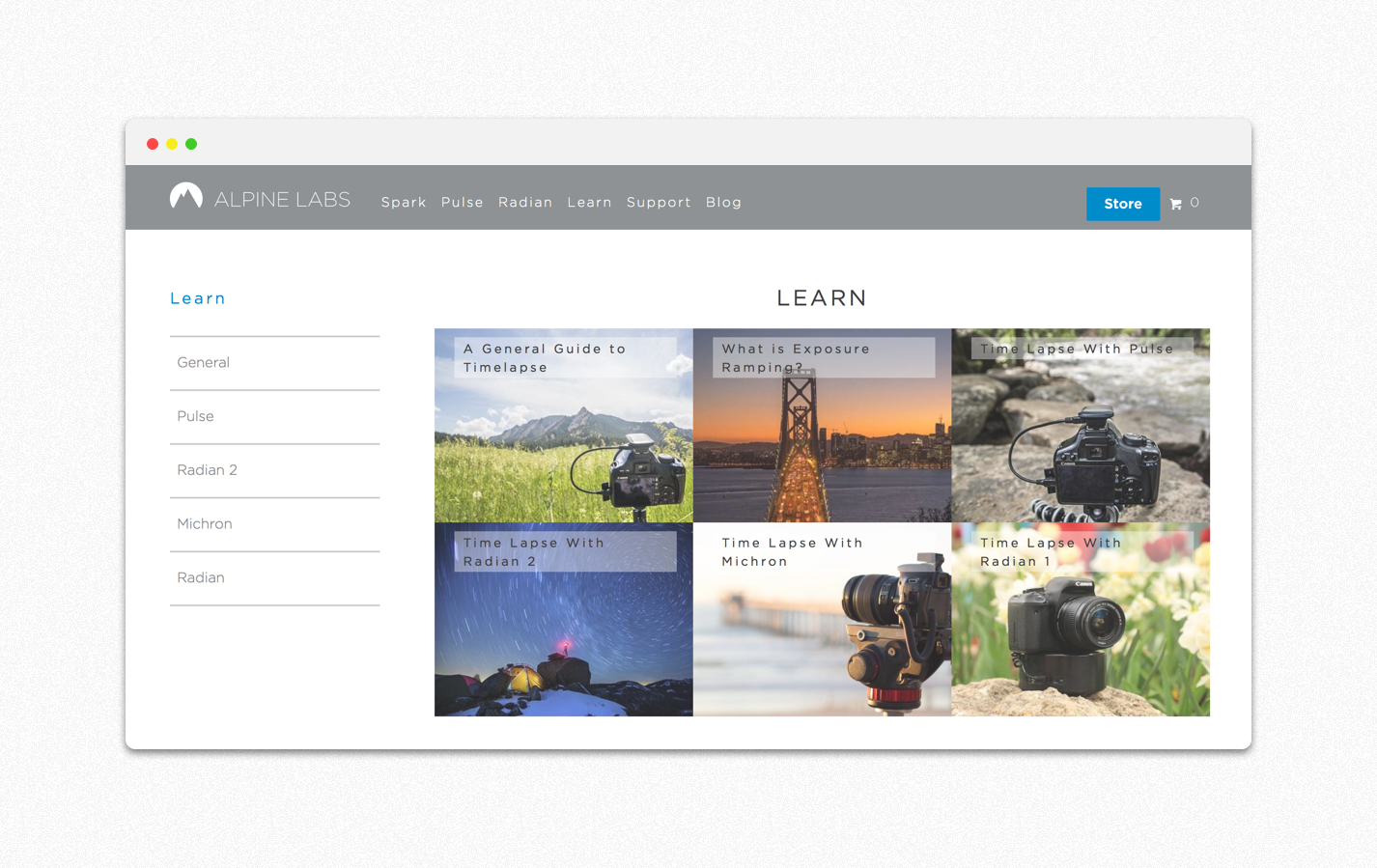Open the Pulse navigation item
1377x868 pixels.
462,203
